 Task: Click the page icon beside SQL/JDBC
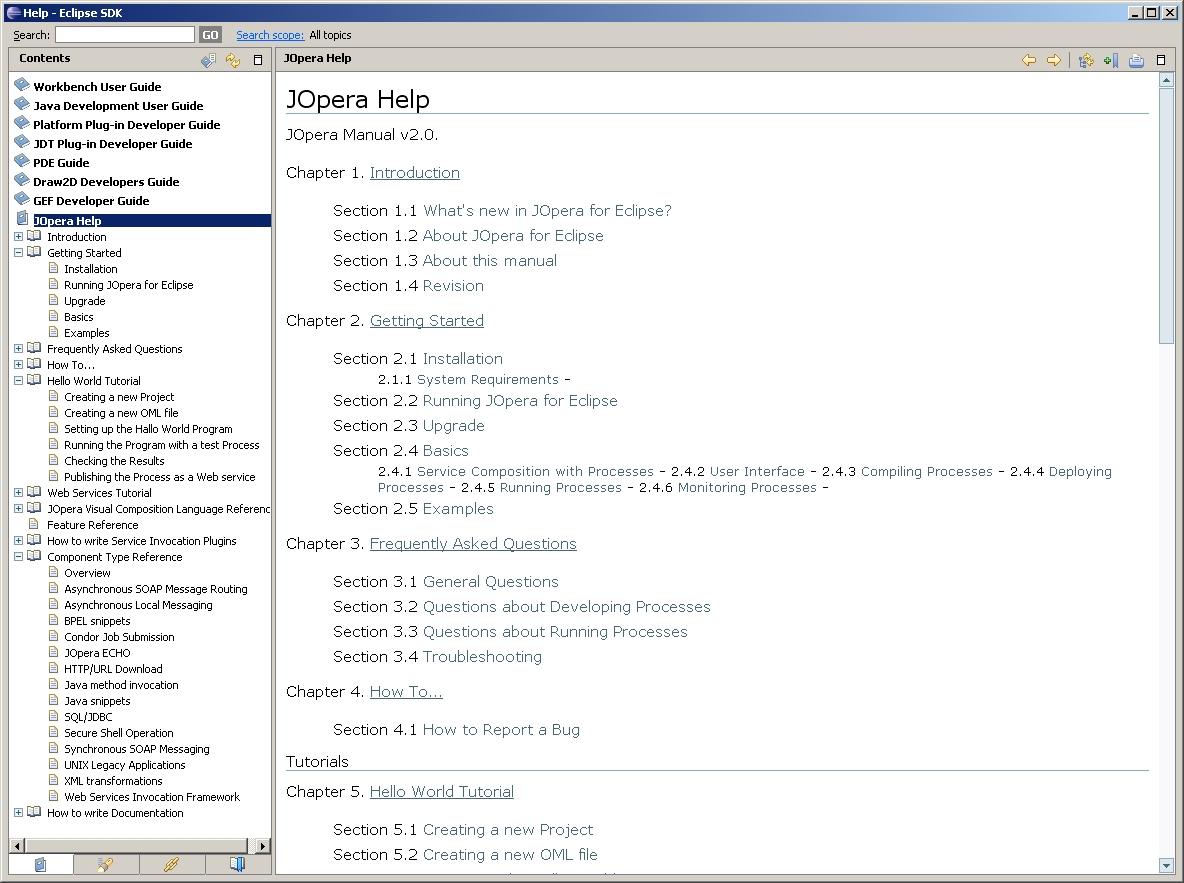coord(54,716)
